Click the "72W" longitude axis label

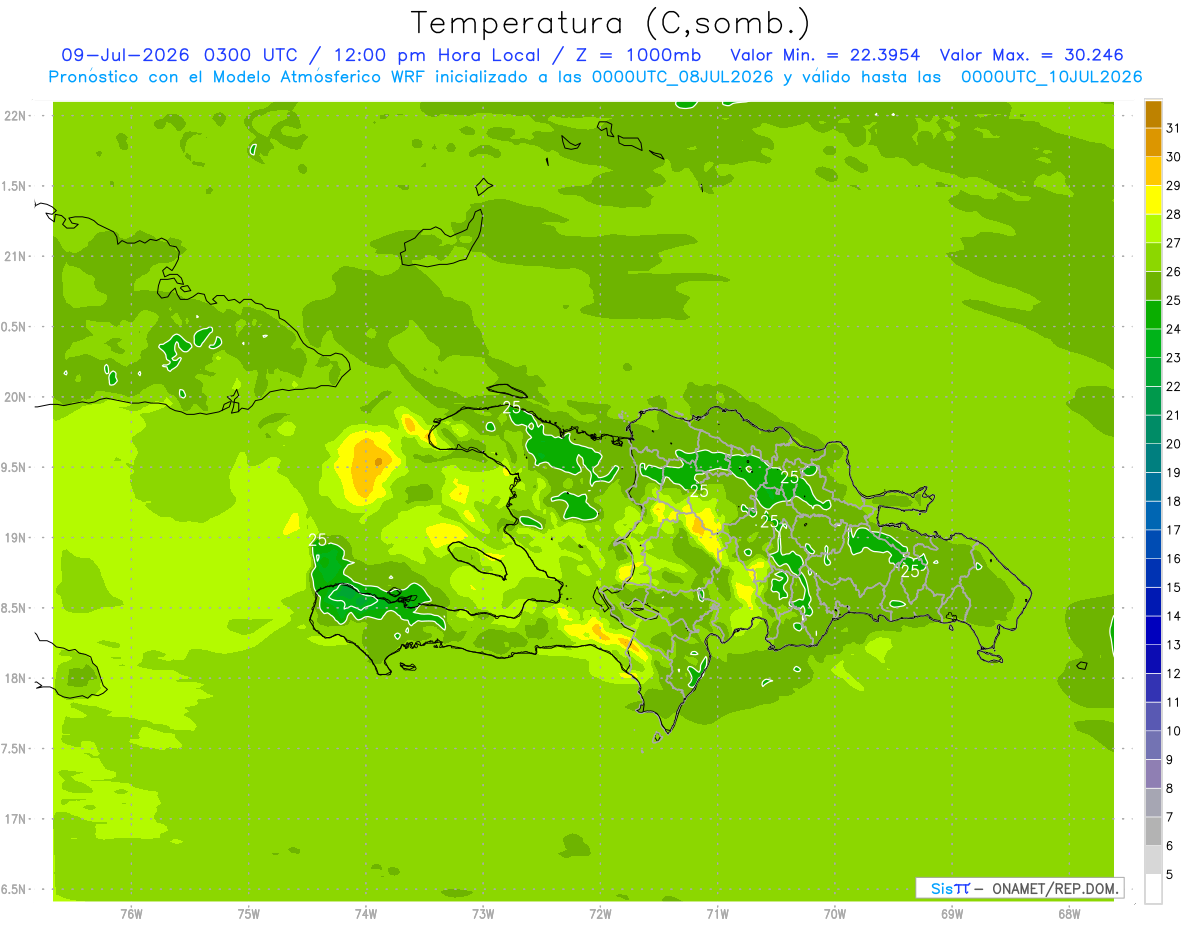(x=600, y=914)
